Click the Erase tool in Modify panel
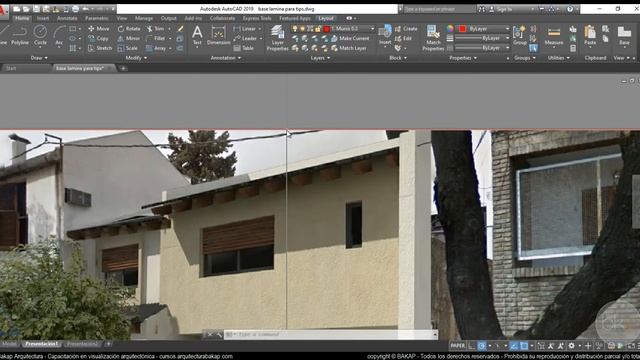 pos(180,29)
